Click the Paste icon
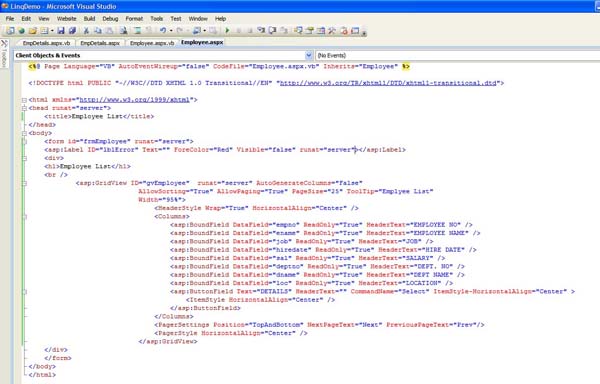Screen dimensions: 600x384 (x=109, y=31)
